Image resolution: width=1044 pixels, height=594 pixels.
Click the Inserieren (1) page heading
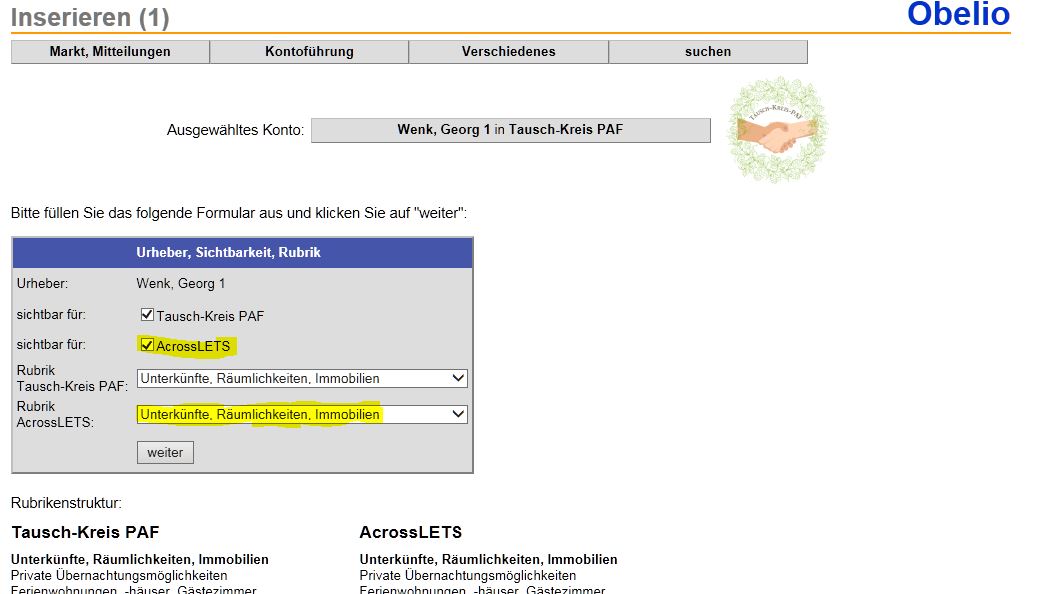pos(90,18)
